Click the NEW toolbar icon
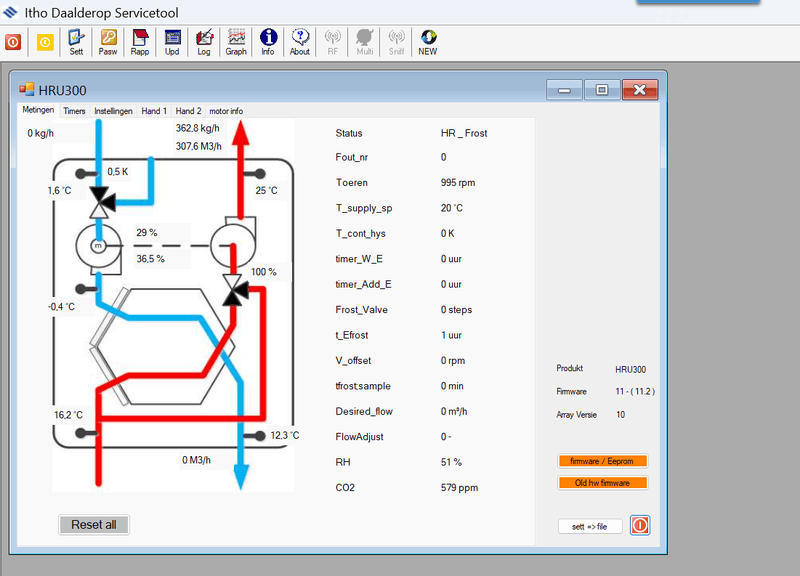The image size is (800, 576). coord(428,42)
